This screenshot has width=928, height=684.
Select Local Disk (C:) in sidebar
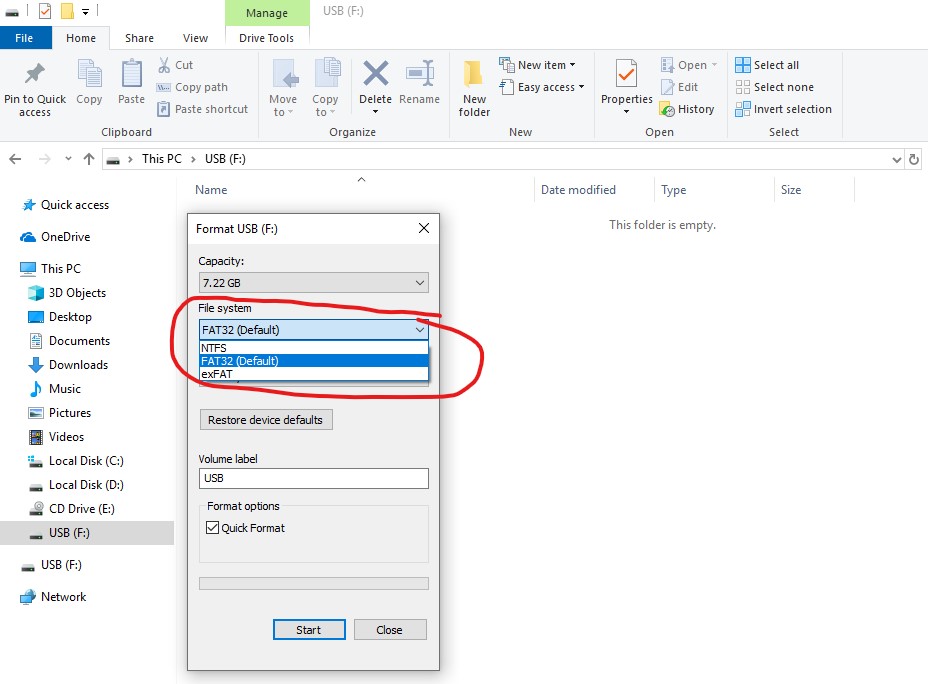76,460
